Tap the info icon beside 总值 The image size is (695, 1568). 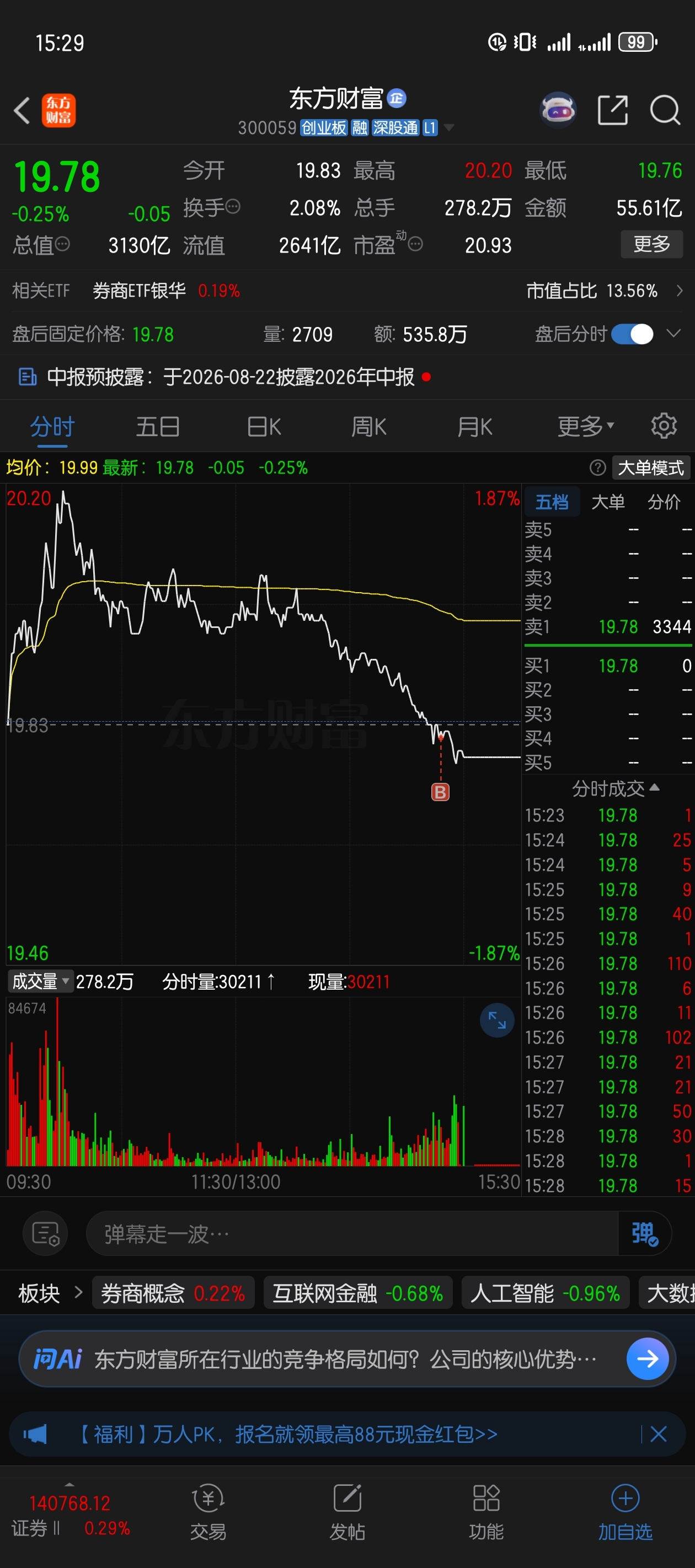pos(62,244)
